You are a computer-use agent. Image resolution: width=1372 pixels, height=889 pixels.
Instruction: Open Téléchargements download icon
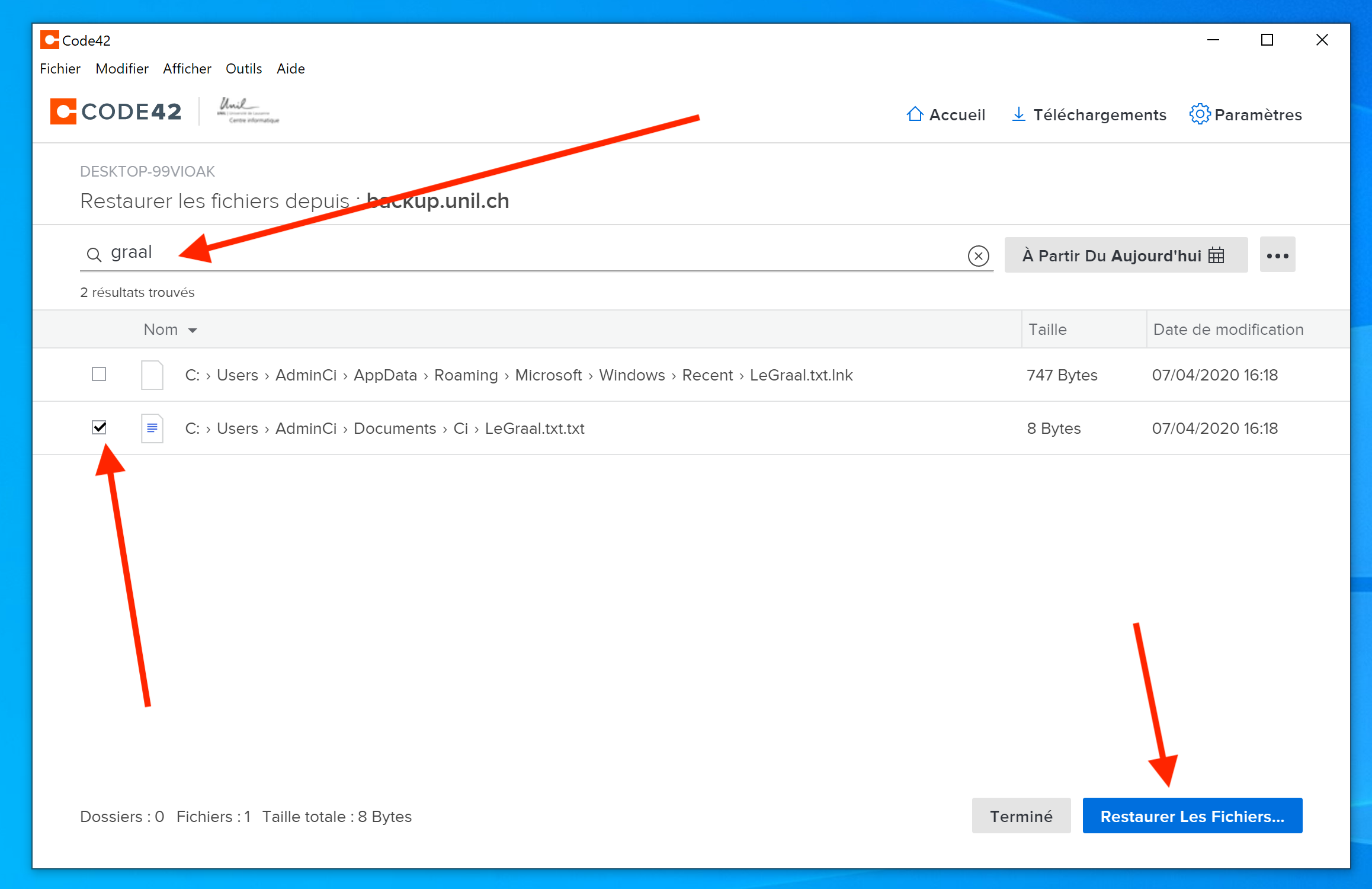click(x=1018, y=114)
